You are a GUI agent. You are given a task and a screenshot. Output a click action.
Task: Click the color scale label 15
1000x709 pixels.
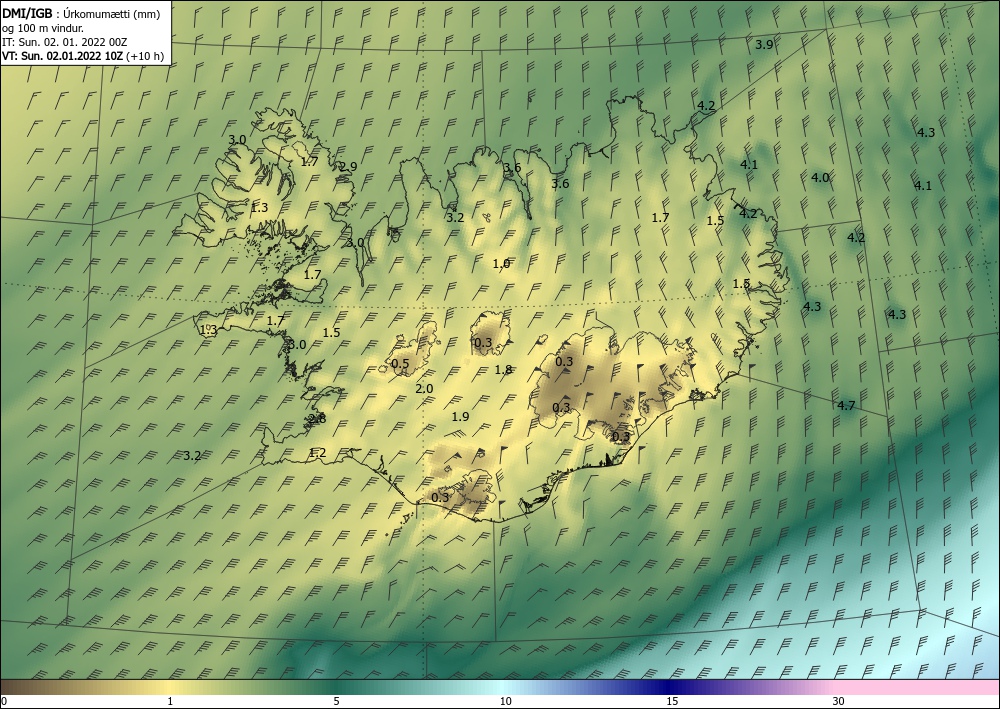point(672,702)
